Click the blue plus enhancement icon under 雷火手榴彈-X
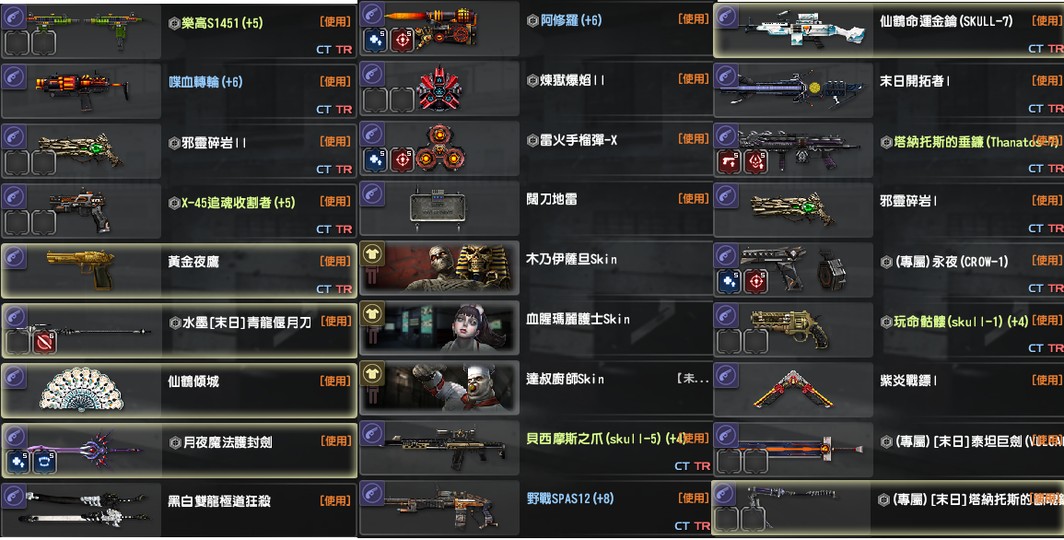Screen dimensions: 1064x540 (375, 160)
